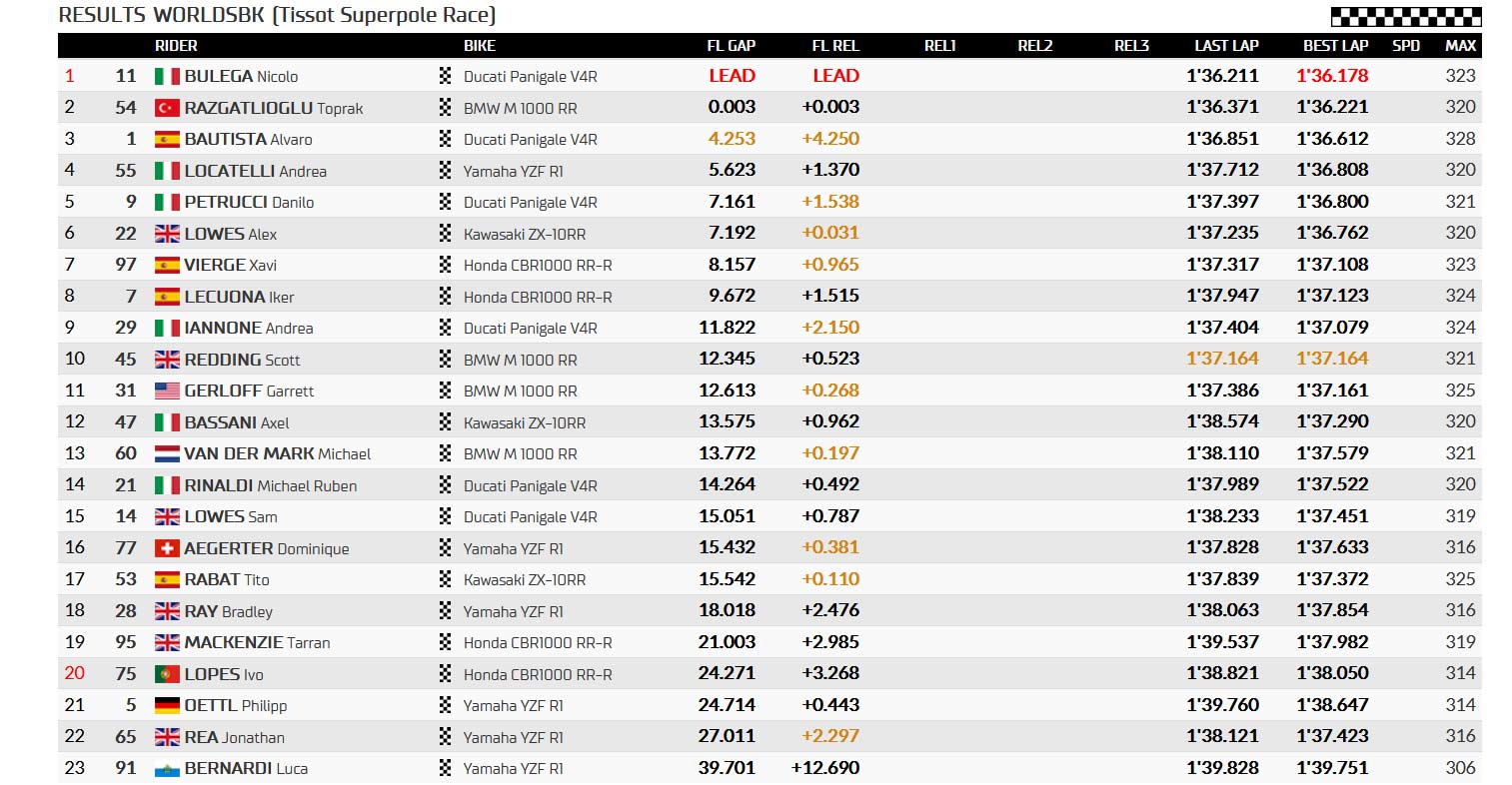This screenshot has height=785, width=1512.
Task: Click the REL3 column header
Action: tap(1132, 46)
